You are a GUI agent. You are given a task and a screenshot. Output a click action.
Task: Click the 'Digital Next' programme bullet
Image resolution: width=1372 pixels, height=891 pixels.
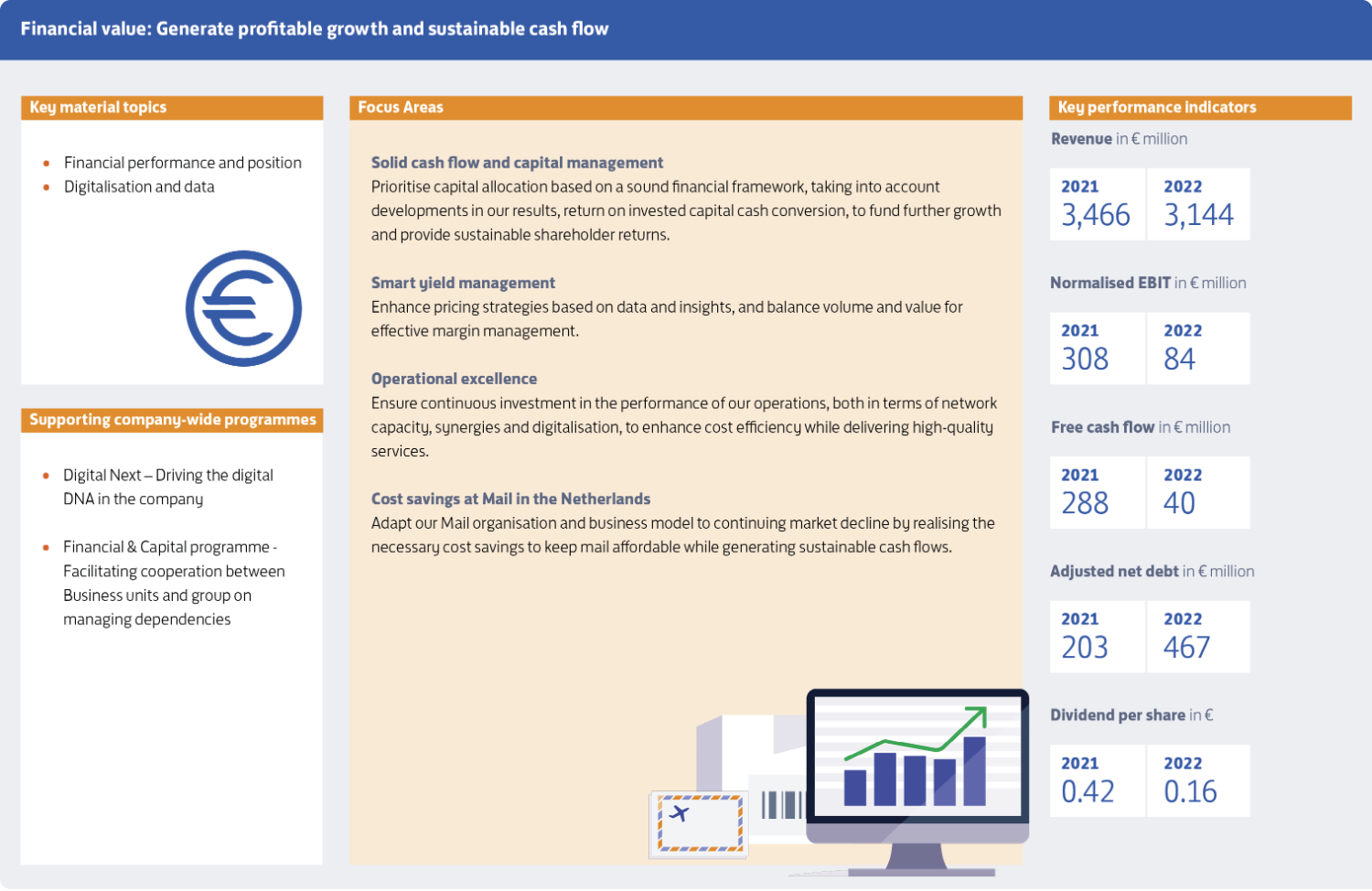click(168, 488)
